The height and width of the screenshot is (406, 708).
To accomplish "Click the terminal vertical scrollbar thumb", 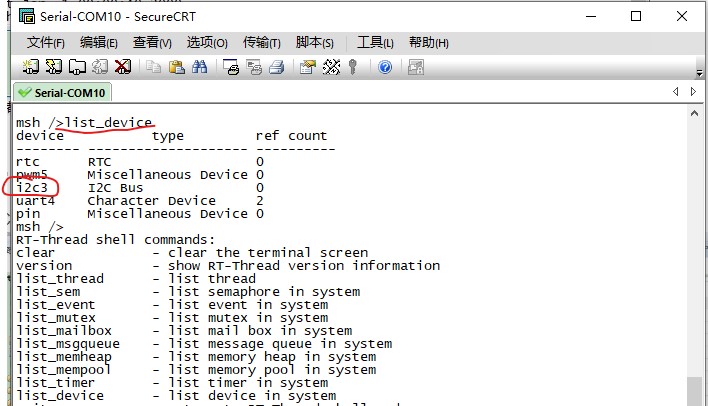I will 694,391.
